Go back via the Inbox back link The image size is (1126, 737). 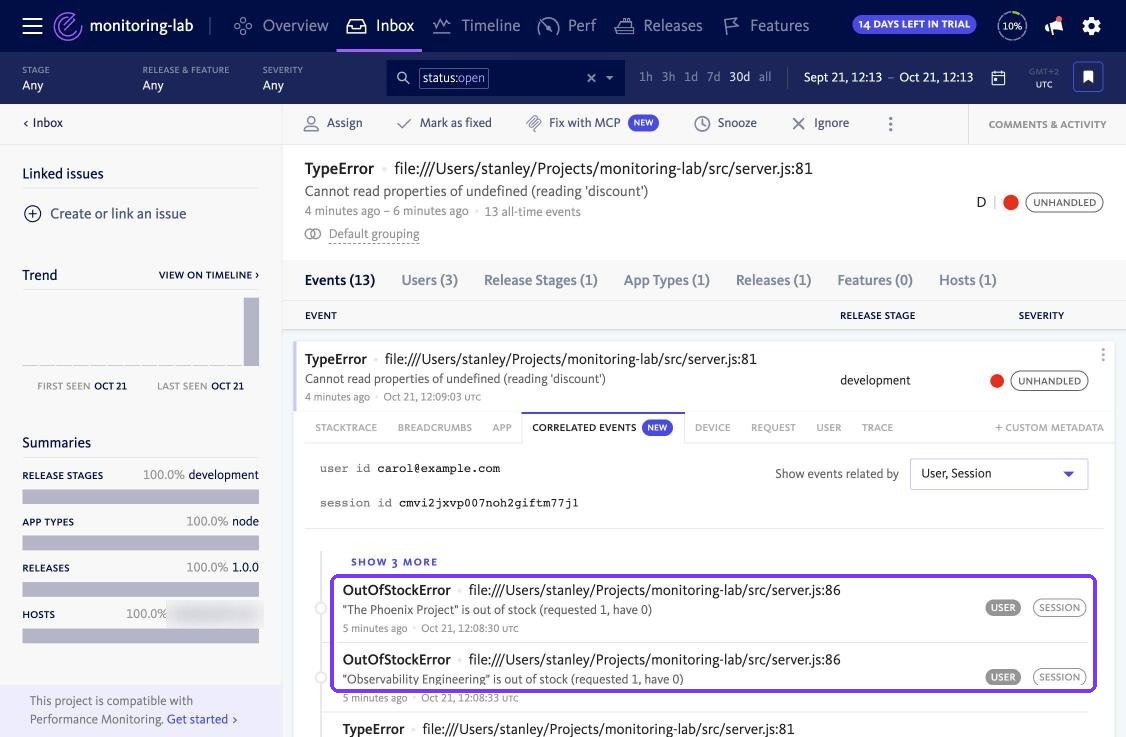click(42, 123)
